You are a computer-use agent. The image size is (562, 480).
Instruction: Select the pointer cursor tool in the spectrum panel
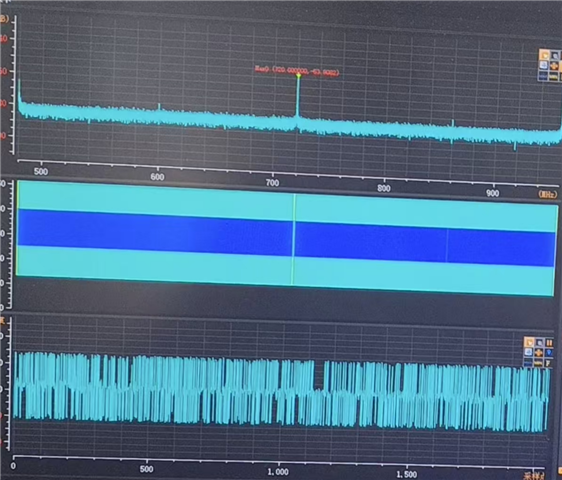tap(544, 55)
